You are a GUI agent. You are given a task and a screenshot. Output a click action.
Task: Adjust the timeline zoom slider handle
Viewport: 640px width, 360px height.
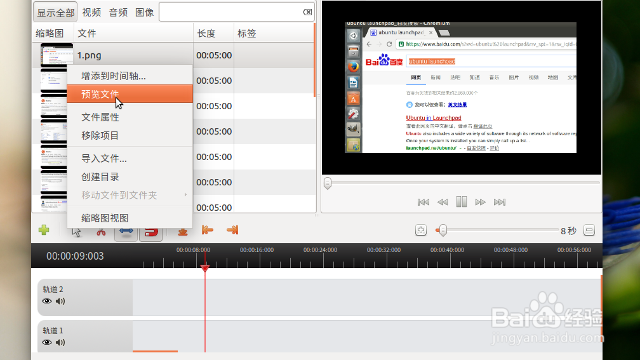click(x=442, y=231)
